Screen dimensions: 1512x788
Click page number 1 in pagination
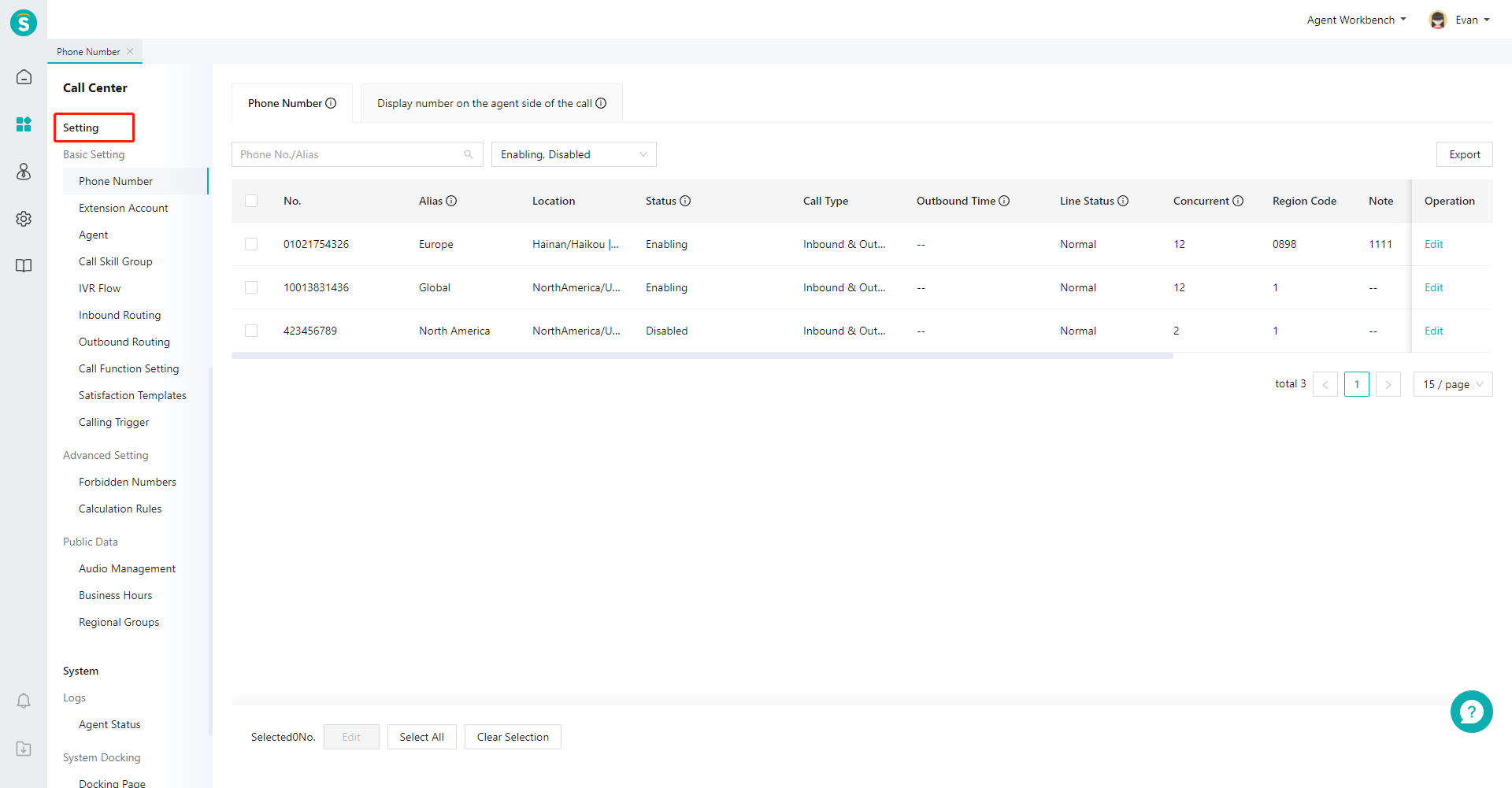(1357, 384)
